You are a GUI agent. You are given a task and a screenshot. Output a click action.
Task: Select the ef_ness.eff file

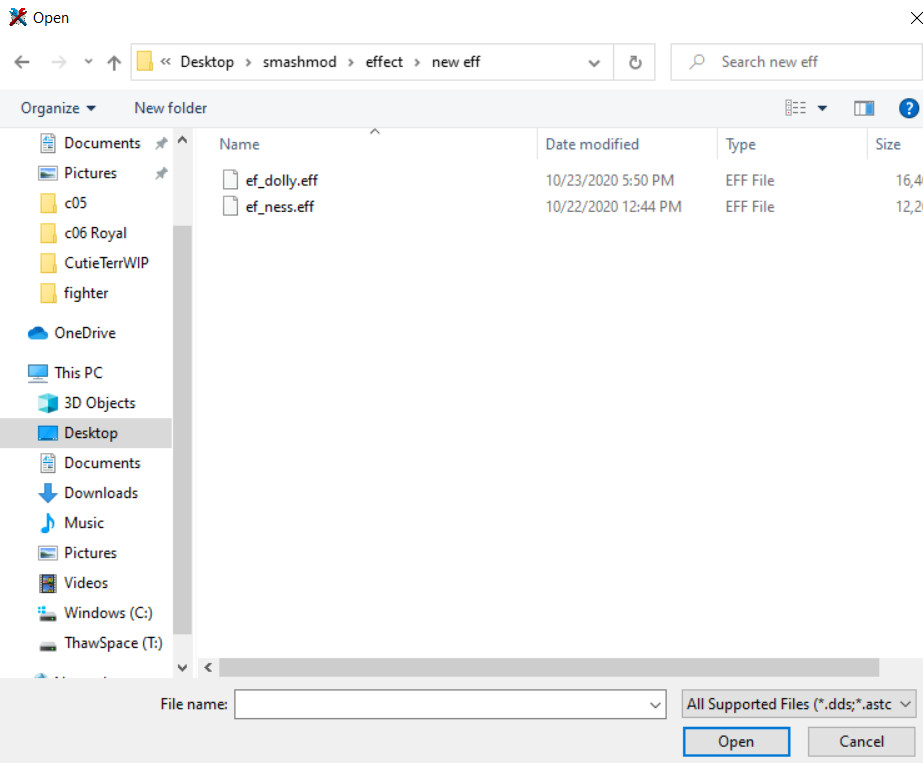[x=280, y=207]
